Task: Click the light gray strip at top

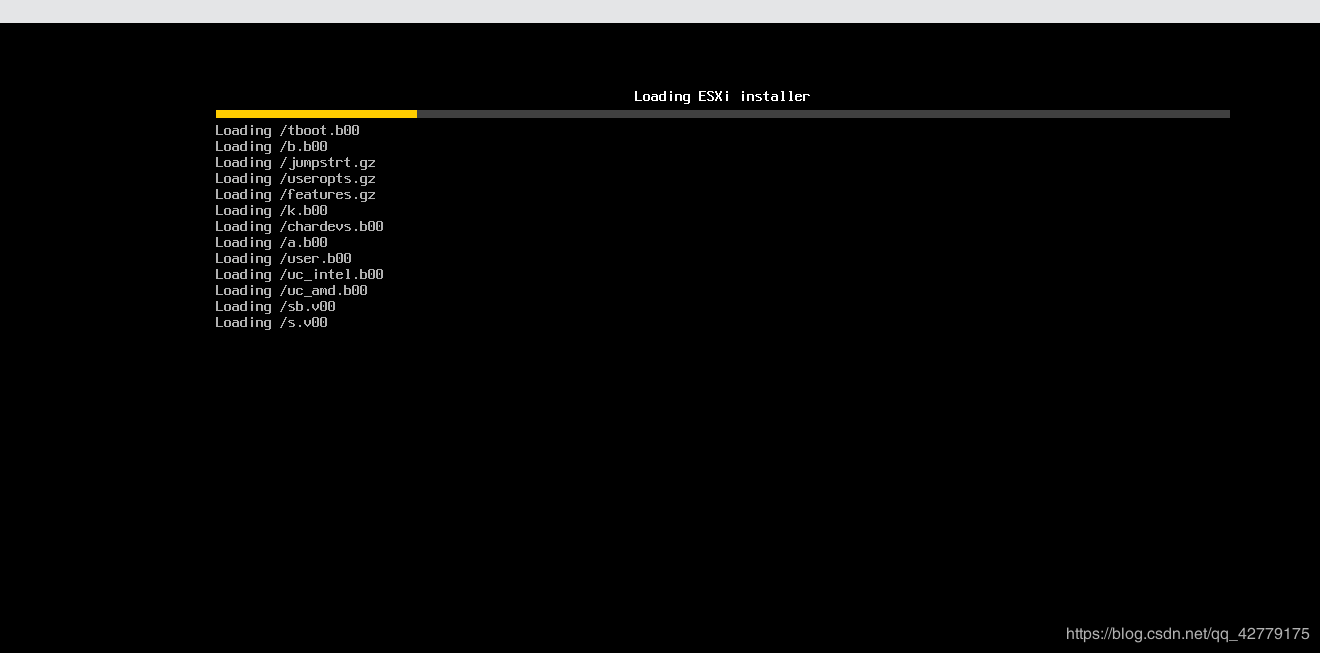Action: pos(660,11)
